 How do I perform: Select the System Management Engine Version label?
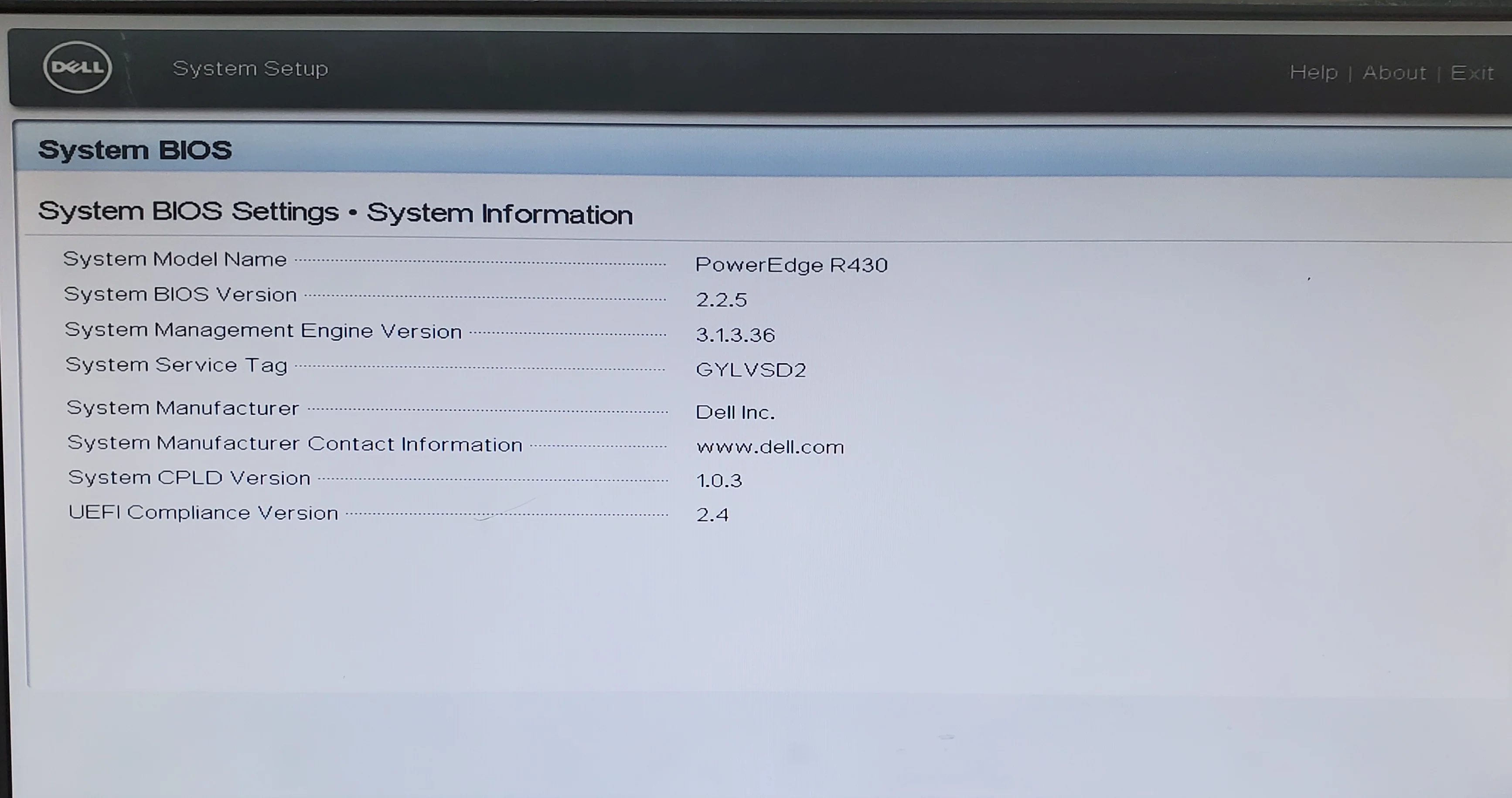tap(263, 330)
